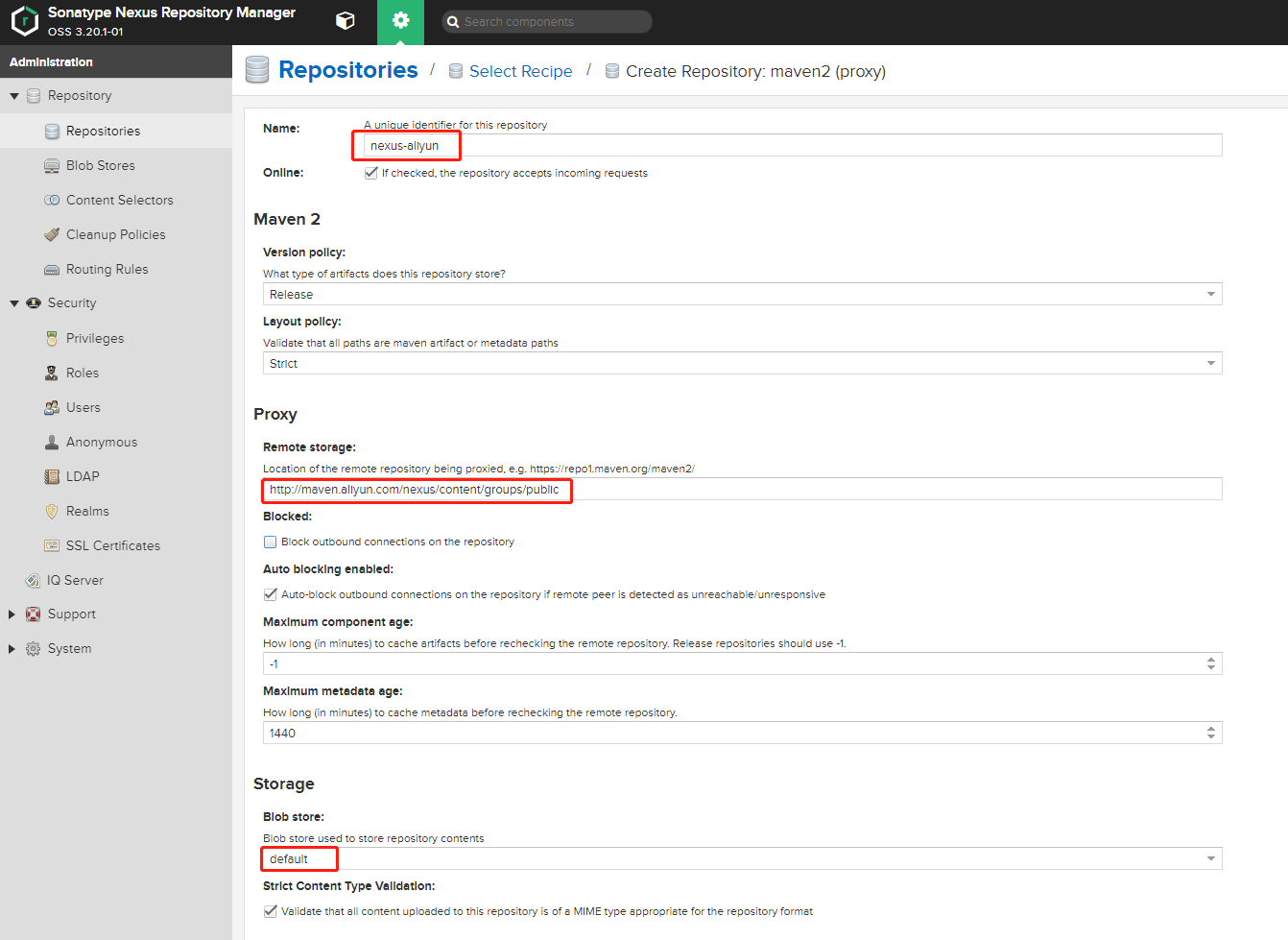Click the SSL Certificates icon
The image size is (1288, 940).
[x=52, y=546]
